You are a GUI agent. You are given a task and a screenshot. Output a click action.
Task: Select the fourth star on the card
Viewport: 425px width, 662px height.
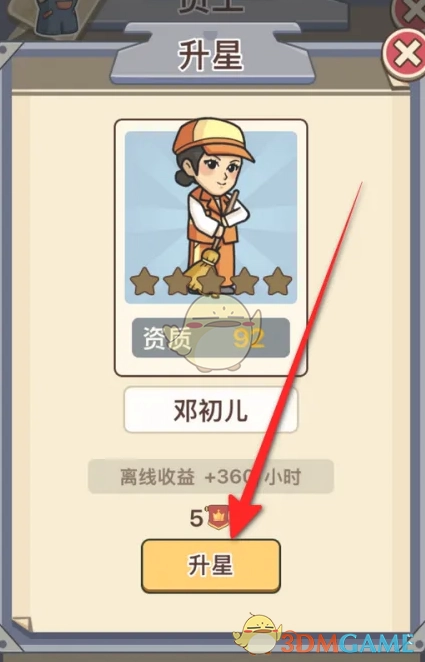tap(244, 281)
